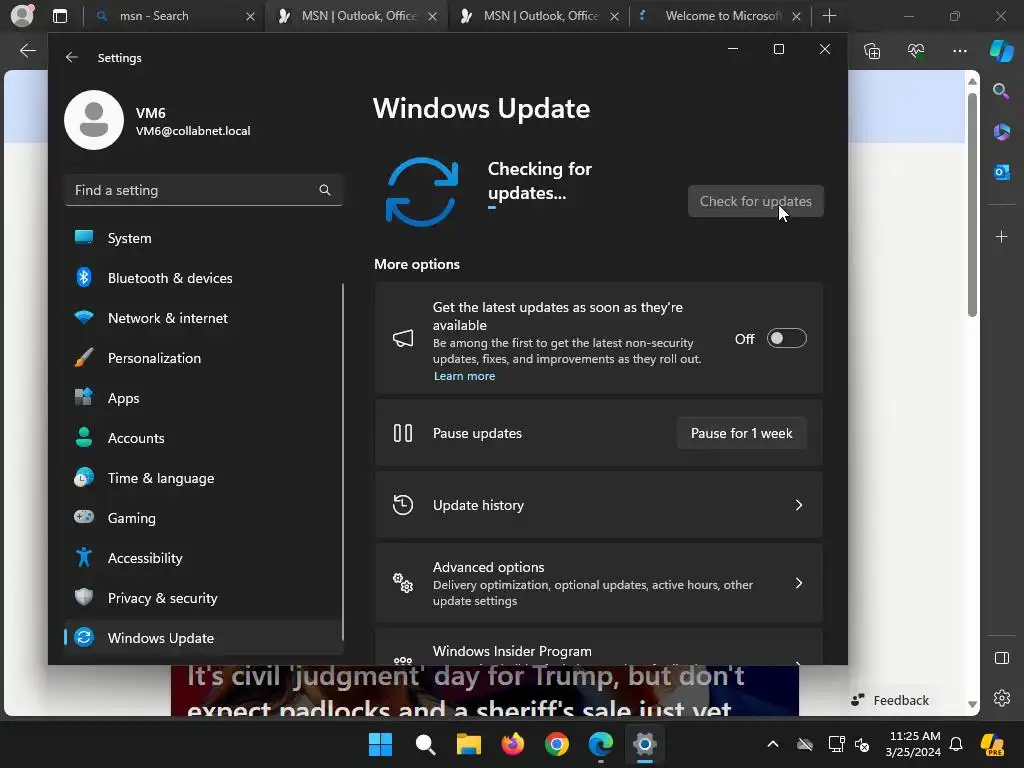Open Personalization settings
Viewport: 1024px width, 768px height.
pyautogui.click(x=203, y=358)
